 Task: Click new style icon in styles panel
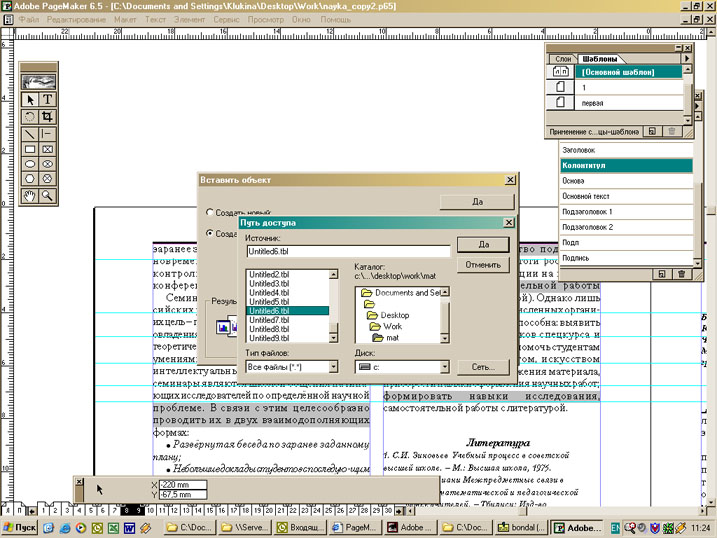662,274
